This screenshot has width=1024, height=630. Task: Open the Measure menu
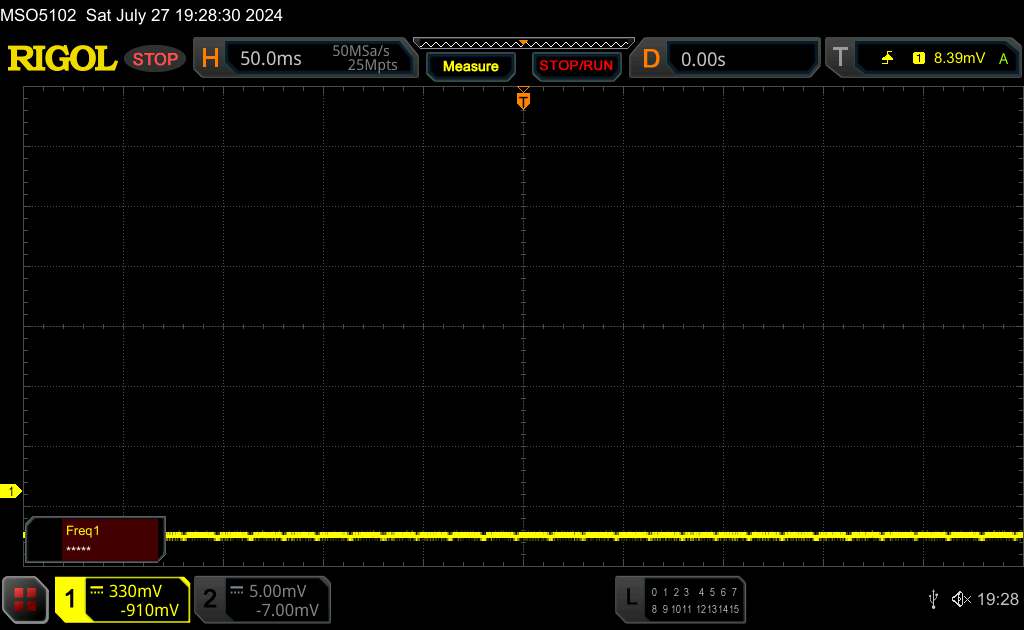[x=471, y=66]
